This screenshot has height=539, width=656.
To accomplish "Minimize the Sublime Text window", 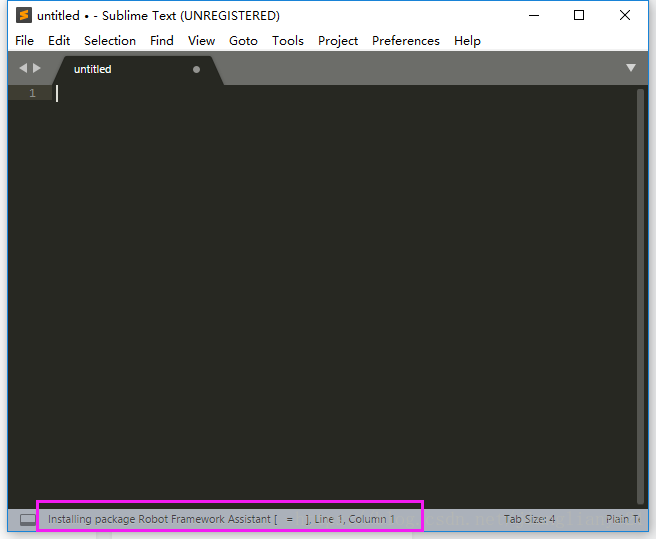I will click(534, 15).
